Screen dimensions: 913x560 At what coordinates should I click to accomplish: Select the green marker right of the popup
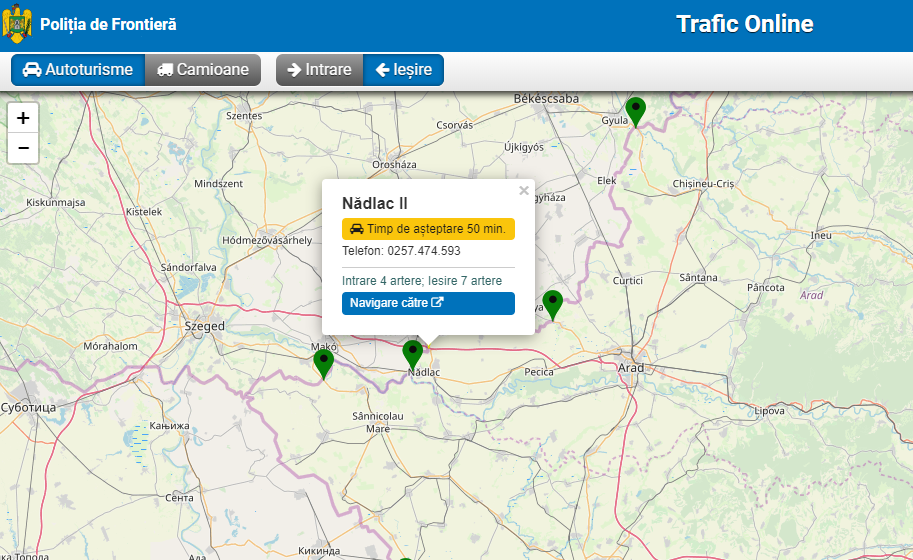click(x=552, y=303)
